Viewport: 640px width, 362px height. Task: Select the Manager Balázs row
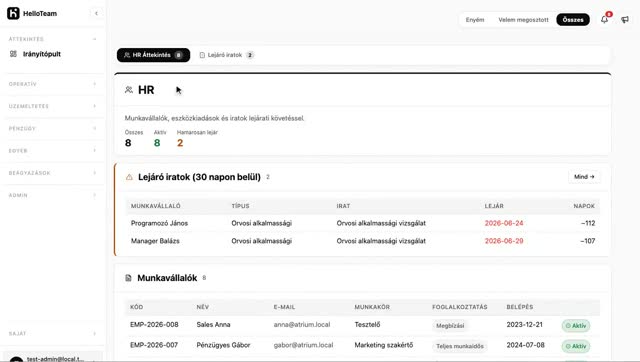[x=362, y=241]
